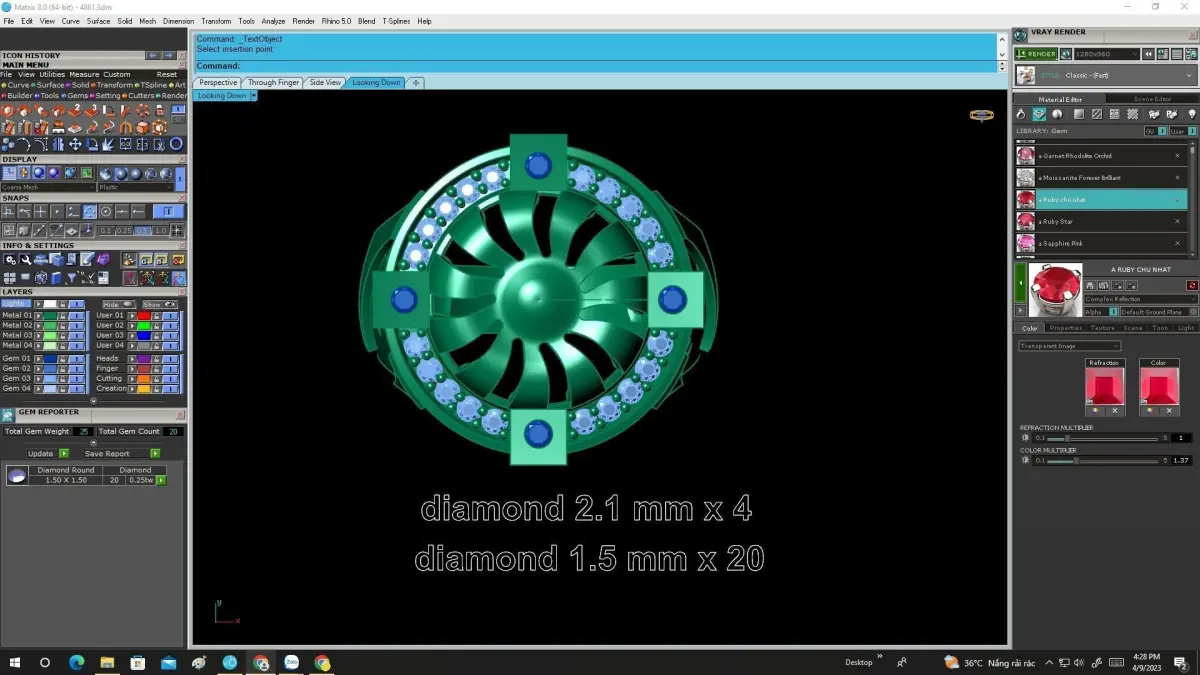The width and height of the screenshot is (1200, 675).
Task: Click Reset in the Main Menu
Action: tap(167, 75)
